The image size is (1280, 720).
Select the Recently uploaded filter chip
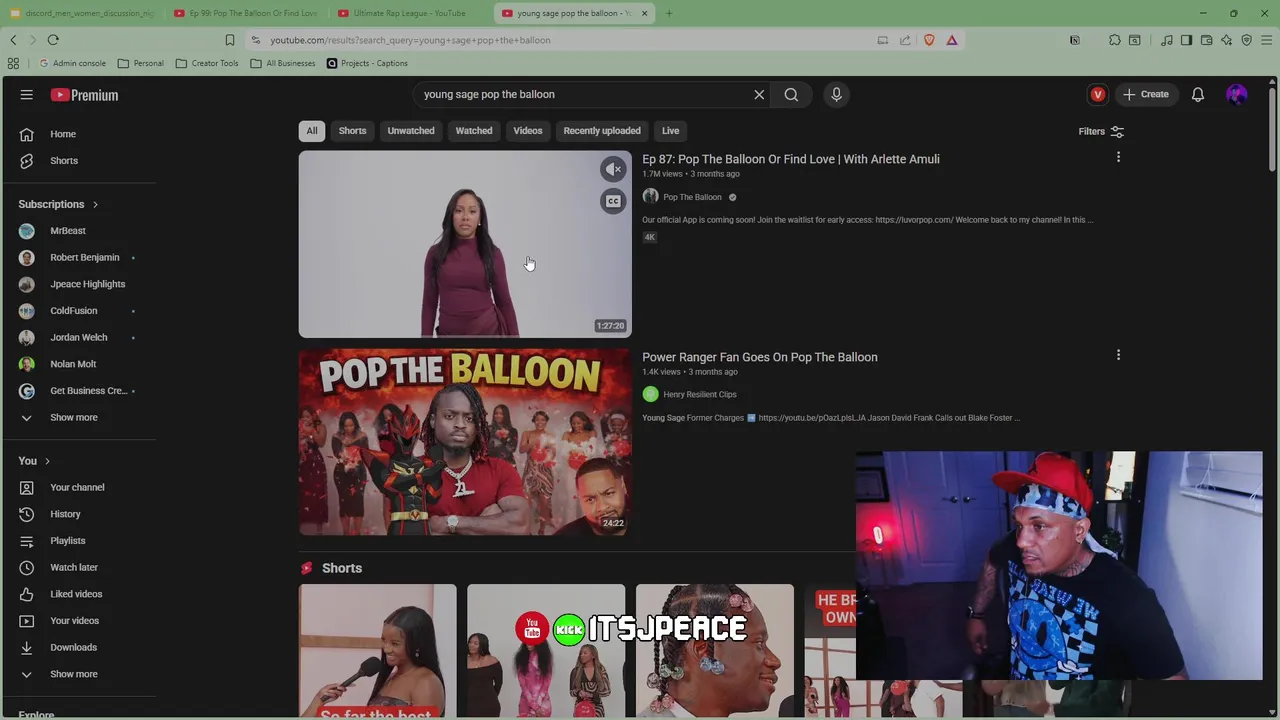click(x=602, y=131)
